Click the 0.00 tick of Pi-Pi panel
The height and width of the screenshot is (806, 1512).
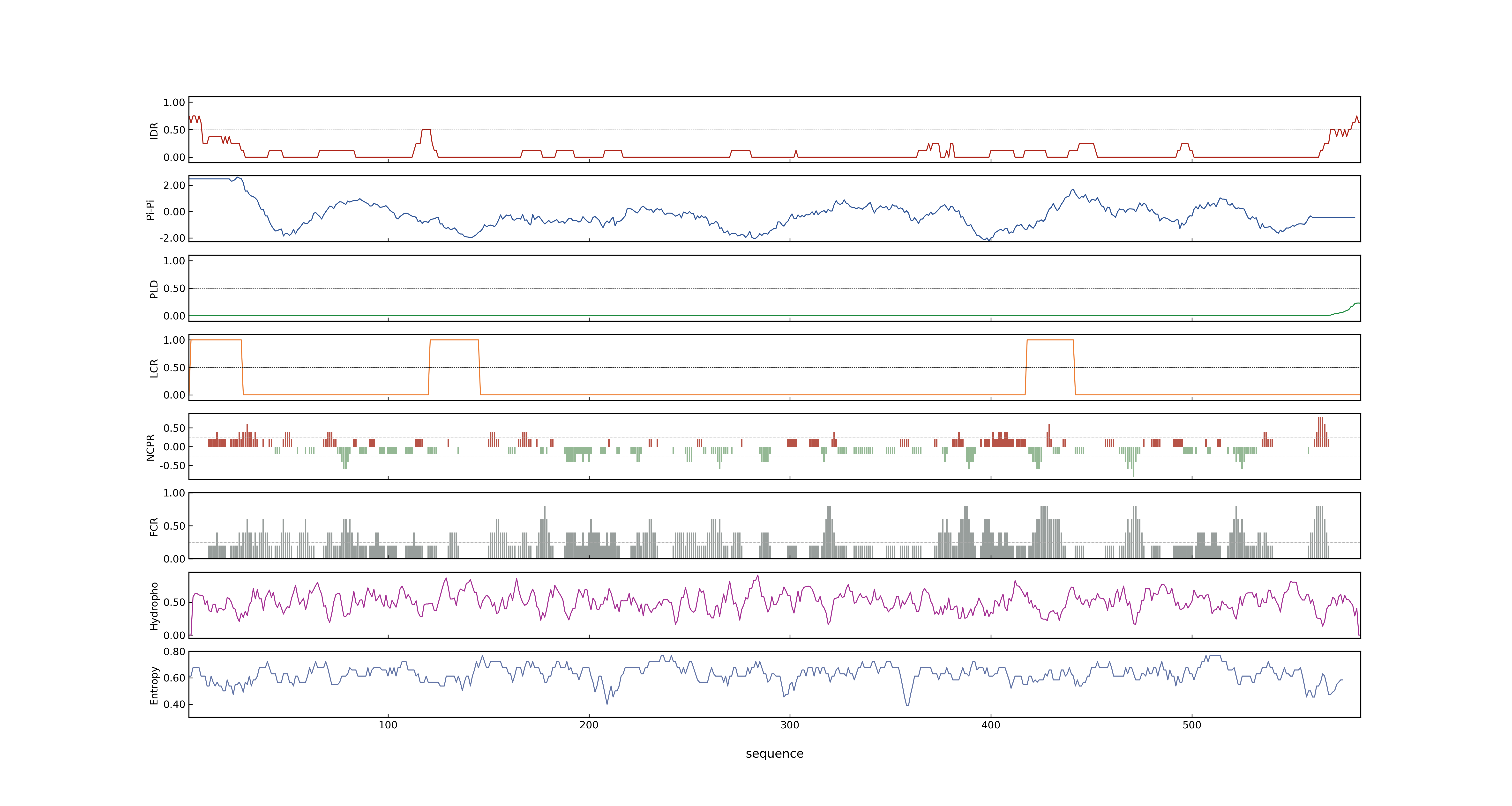[174, 212]
